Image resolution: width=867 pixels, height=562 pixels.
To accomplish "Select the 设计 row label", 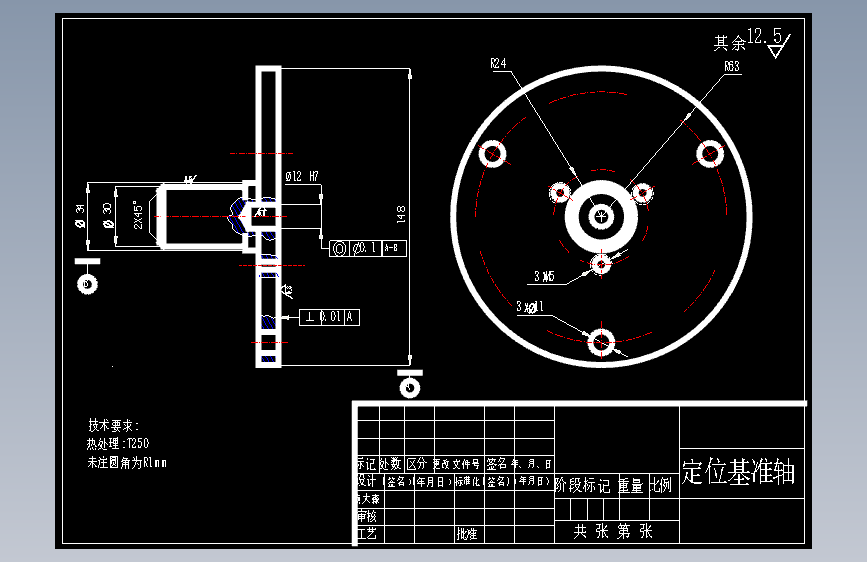I will pyautogui.click(x=366, y=481).
